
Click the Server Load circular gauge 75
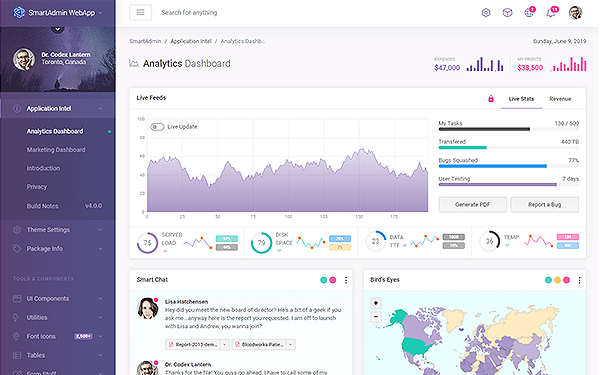[147, 243]
